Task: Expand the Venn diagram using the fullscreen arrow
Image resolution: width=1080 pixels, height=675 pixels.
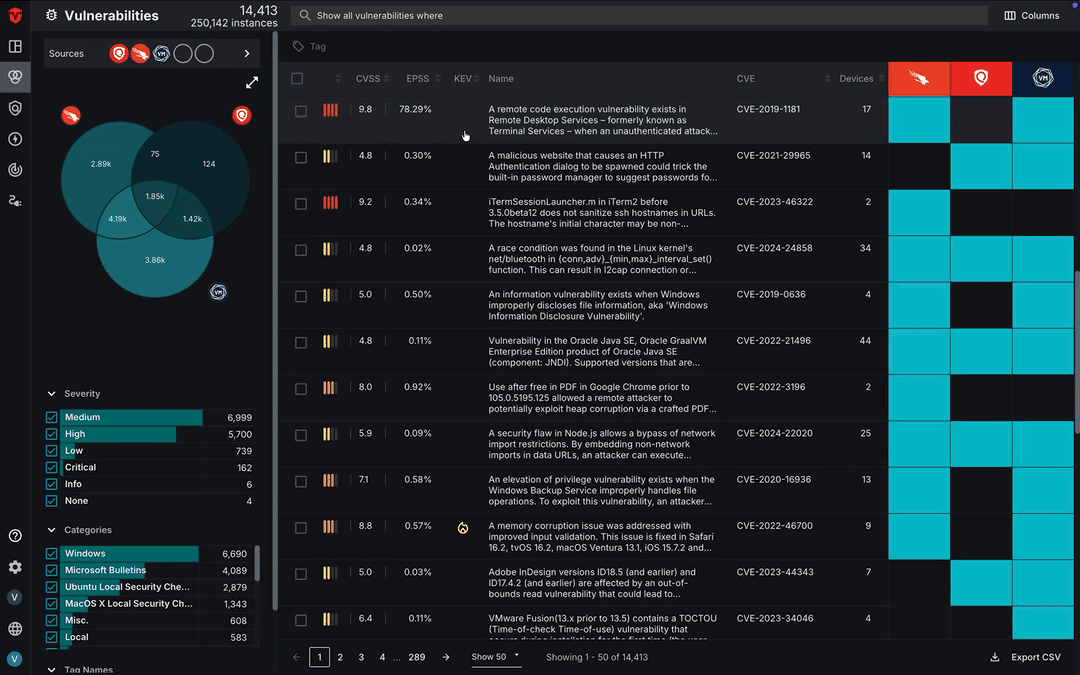Action: point(252,82)
